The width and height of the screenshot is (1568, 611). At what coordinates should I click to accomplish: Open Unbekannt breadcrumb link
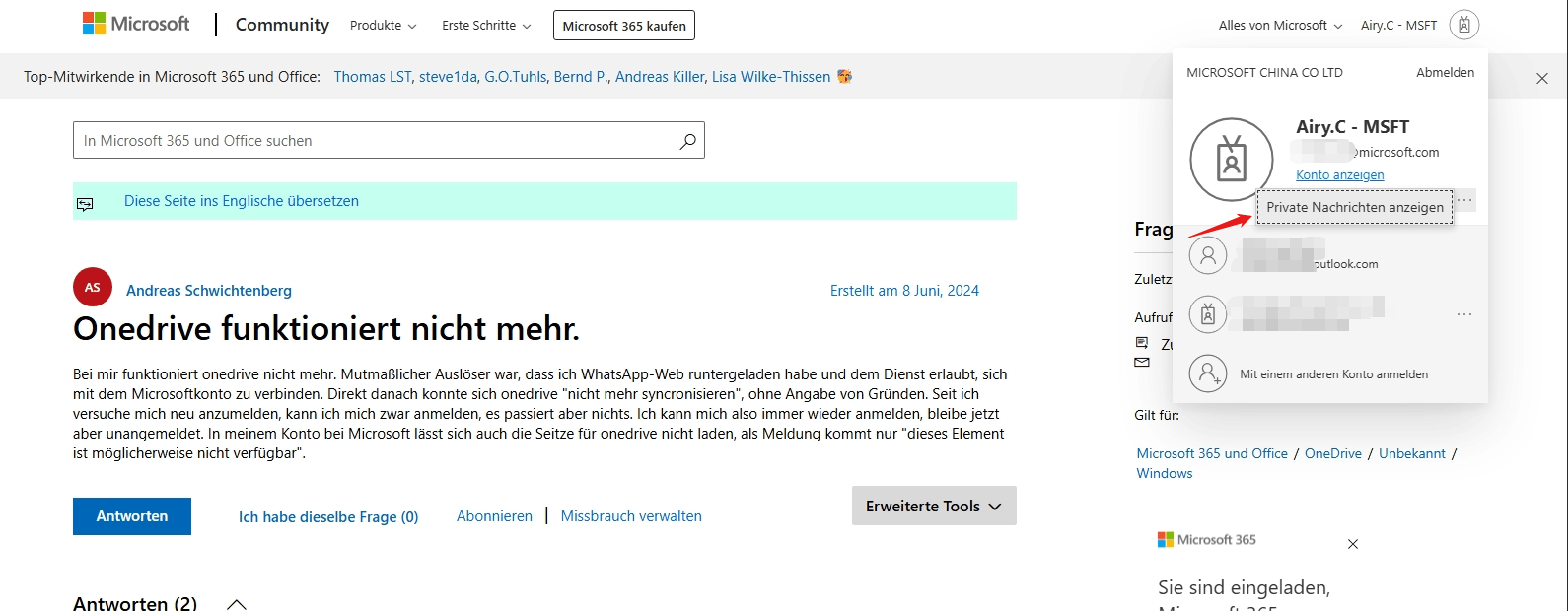tap(1412, 453)
